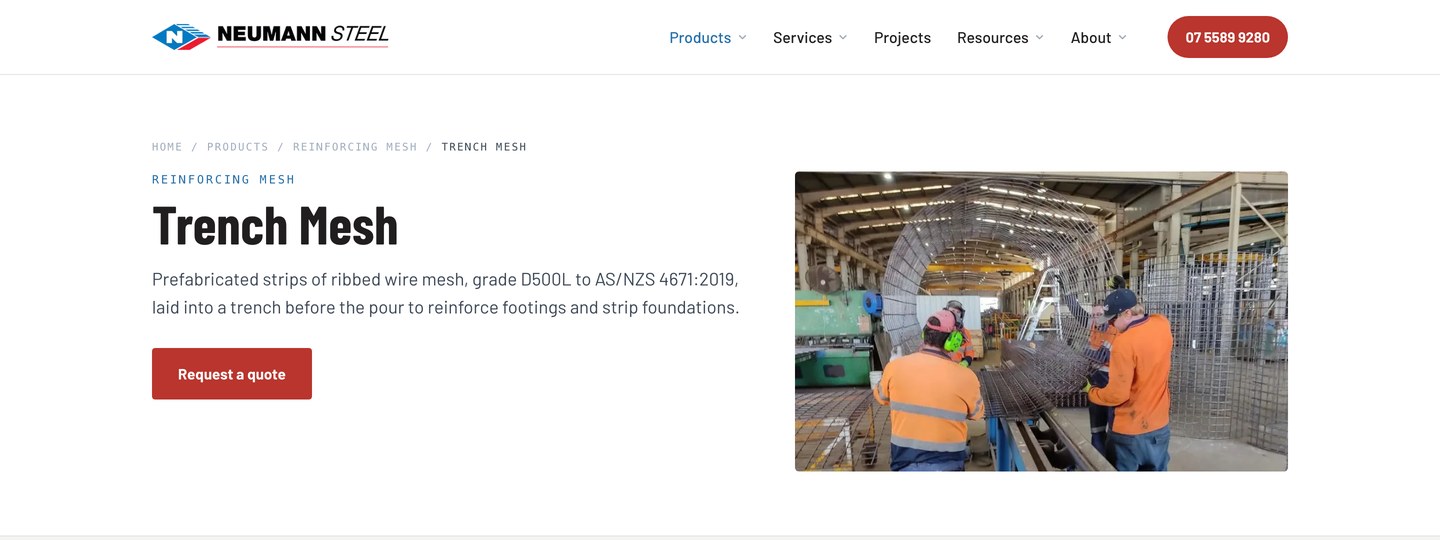Go to the Projects page
The image size is (1440, 540).
coord(902,37)
